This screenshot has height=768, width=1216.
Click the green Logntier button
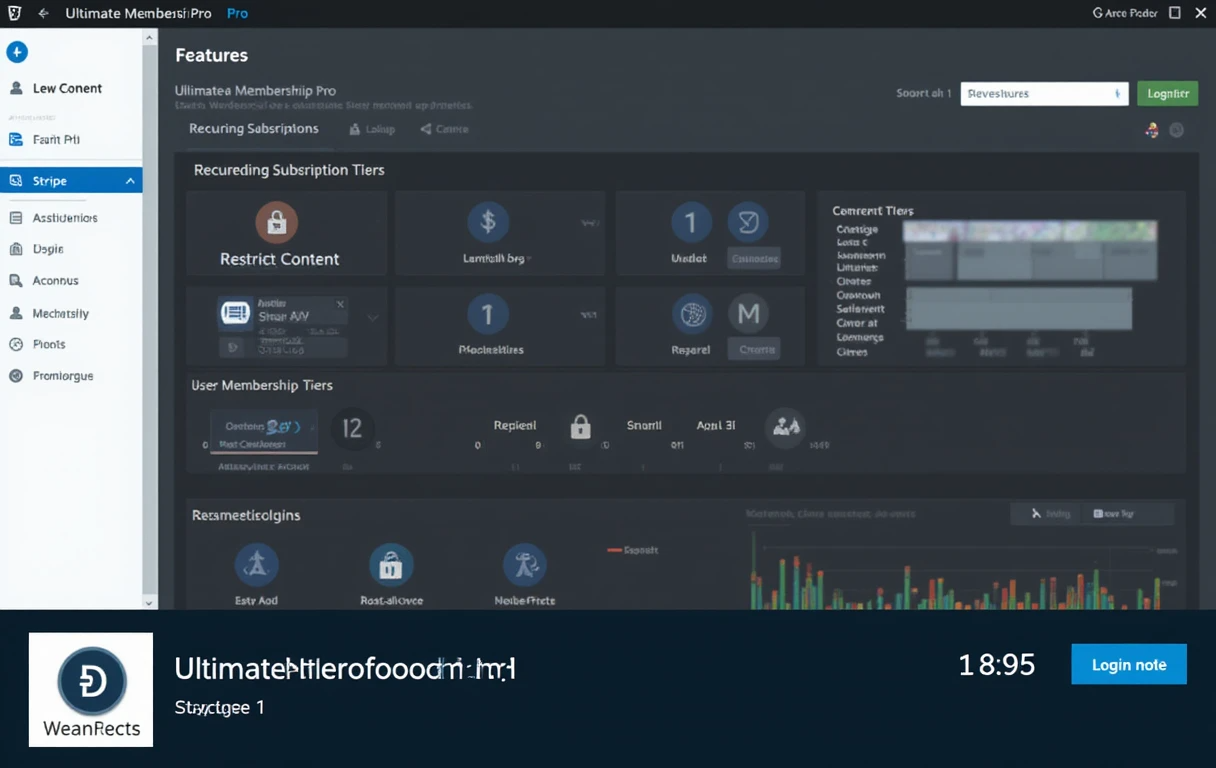[x=1167, y=93]
